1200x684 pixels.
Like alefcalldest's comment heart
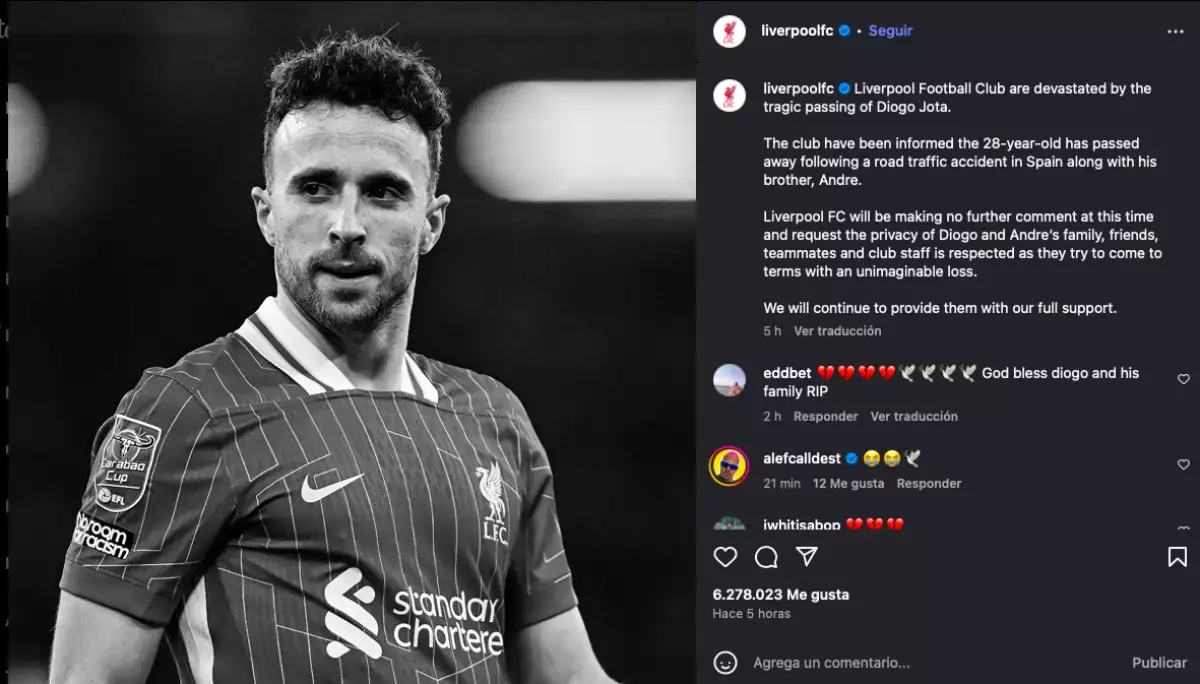click(x=1183, y=465)
